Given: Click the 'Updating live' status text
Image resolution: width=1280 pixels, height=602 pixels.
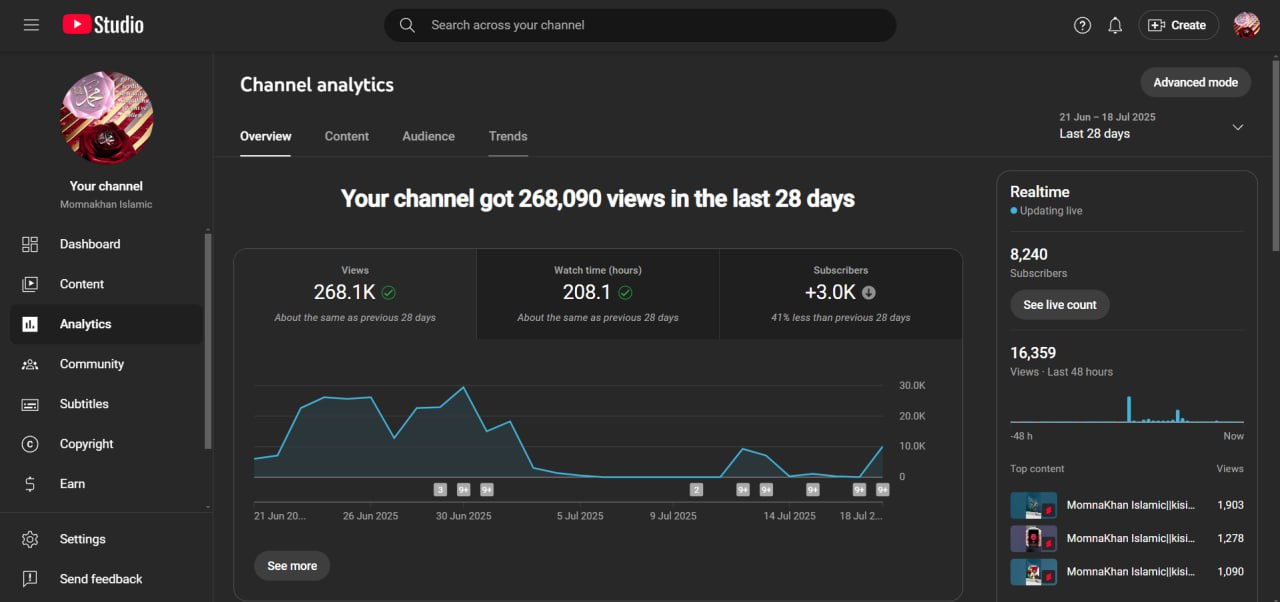Looking at the screenshot, I should point(1051,211).
